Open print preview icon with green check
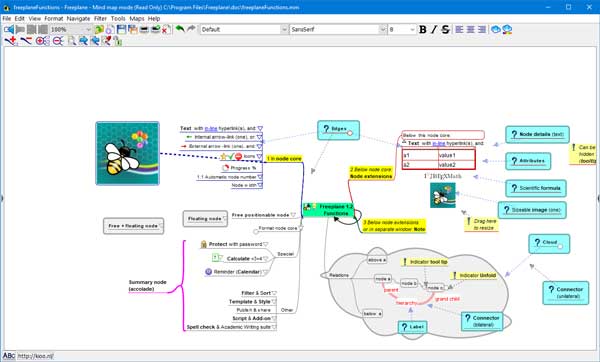Image resolution: width=600 pixels, height=362 pixels. (155, 29)
